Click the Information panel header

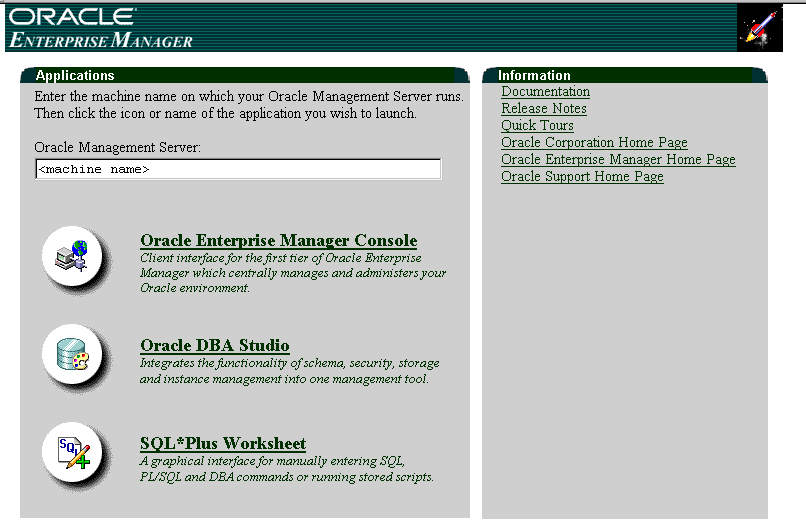coord(534,75)
